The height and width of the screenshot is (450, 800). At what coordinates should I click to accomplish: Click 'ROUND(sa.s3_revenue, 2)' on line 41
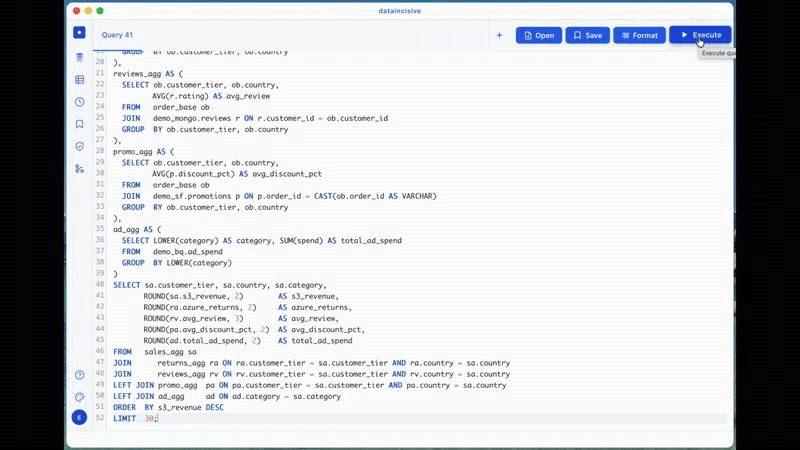pos(193,296)
